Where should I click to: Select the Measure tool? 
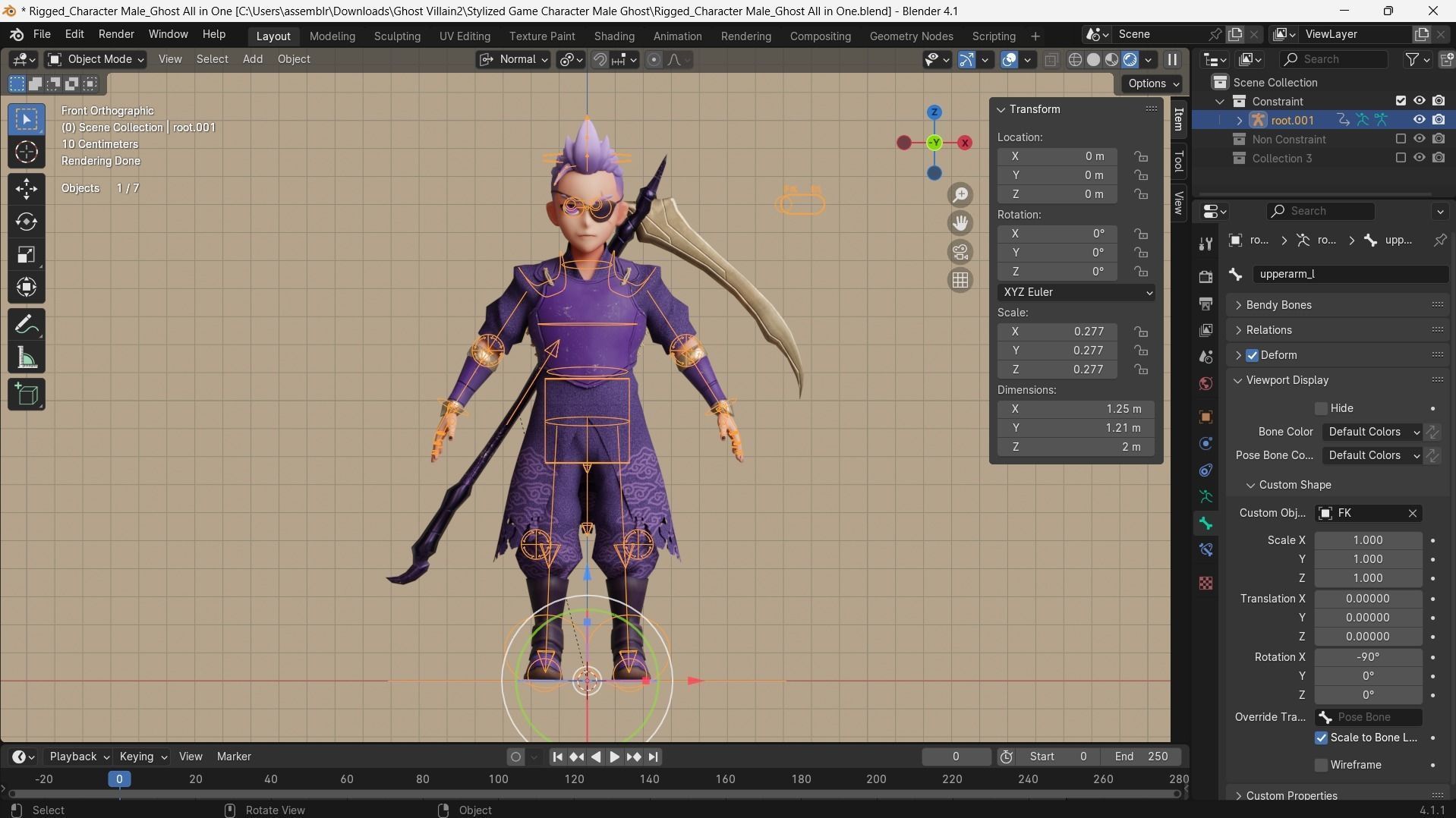[27, 358]
